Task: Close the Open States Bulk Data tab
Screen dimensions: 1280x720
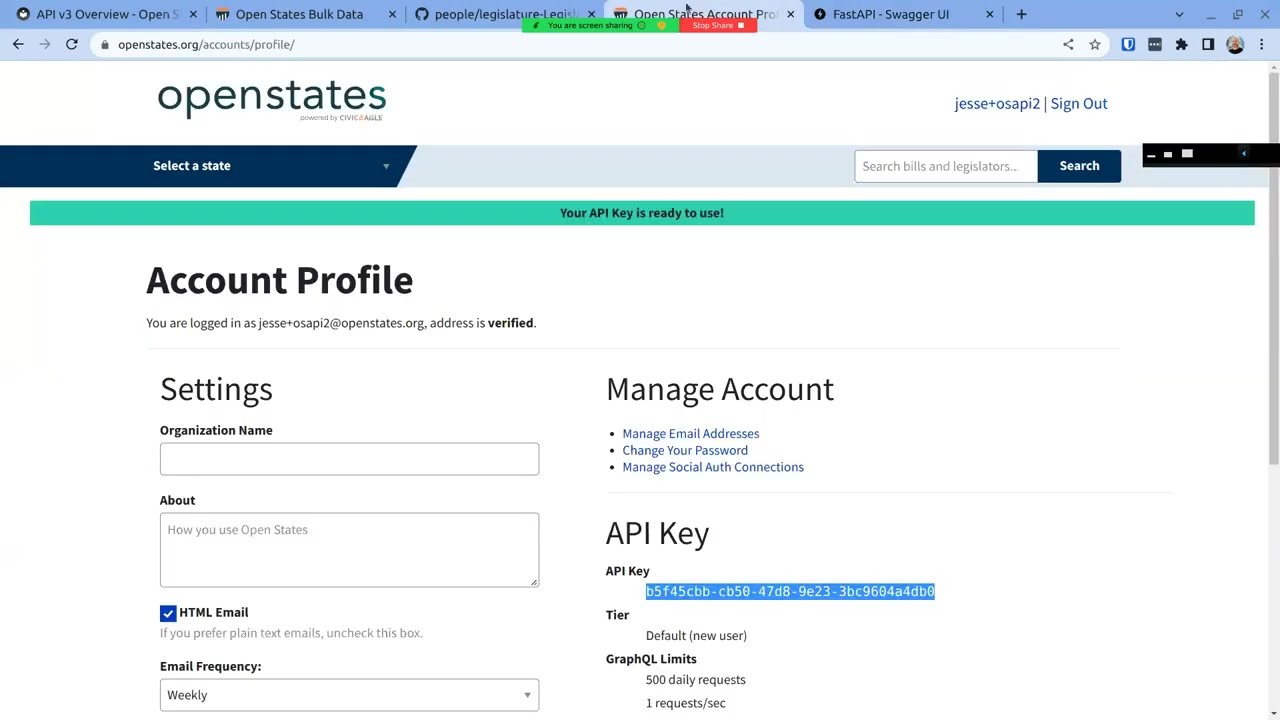Action: [392, 14]
